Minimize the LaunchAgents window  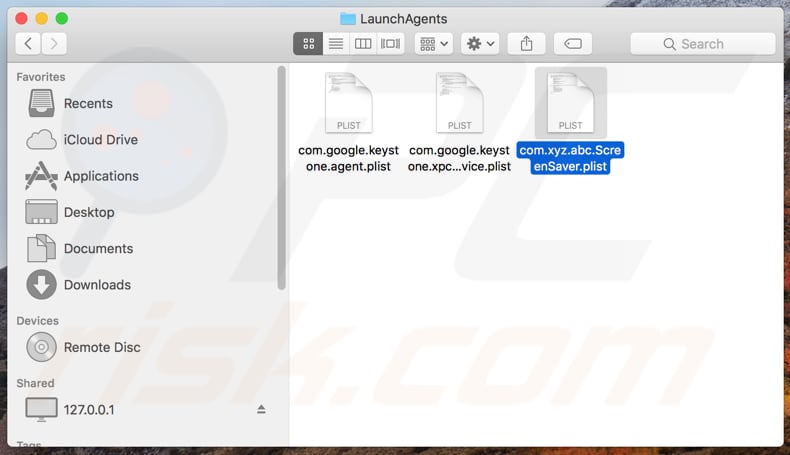coord(41,19)
